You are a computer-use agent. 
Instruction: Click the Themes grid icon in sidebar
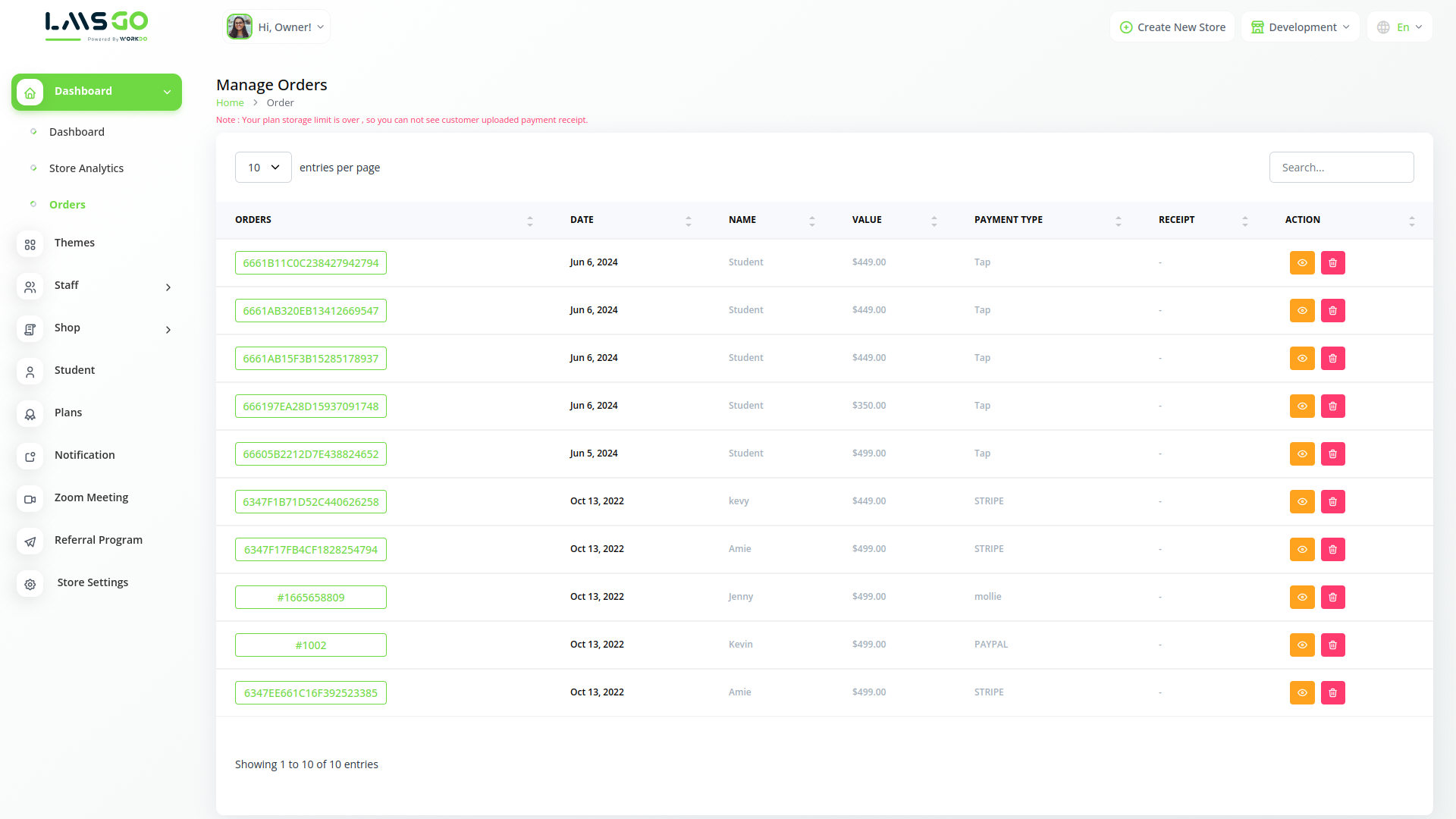30,244
